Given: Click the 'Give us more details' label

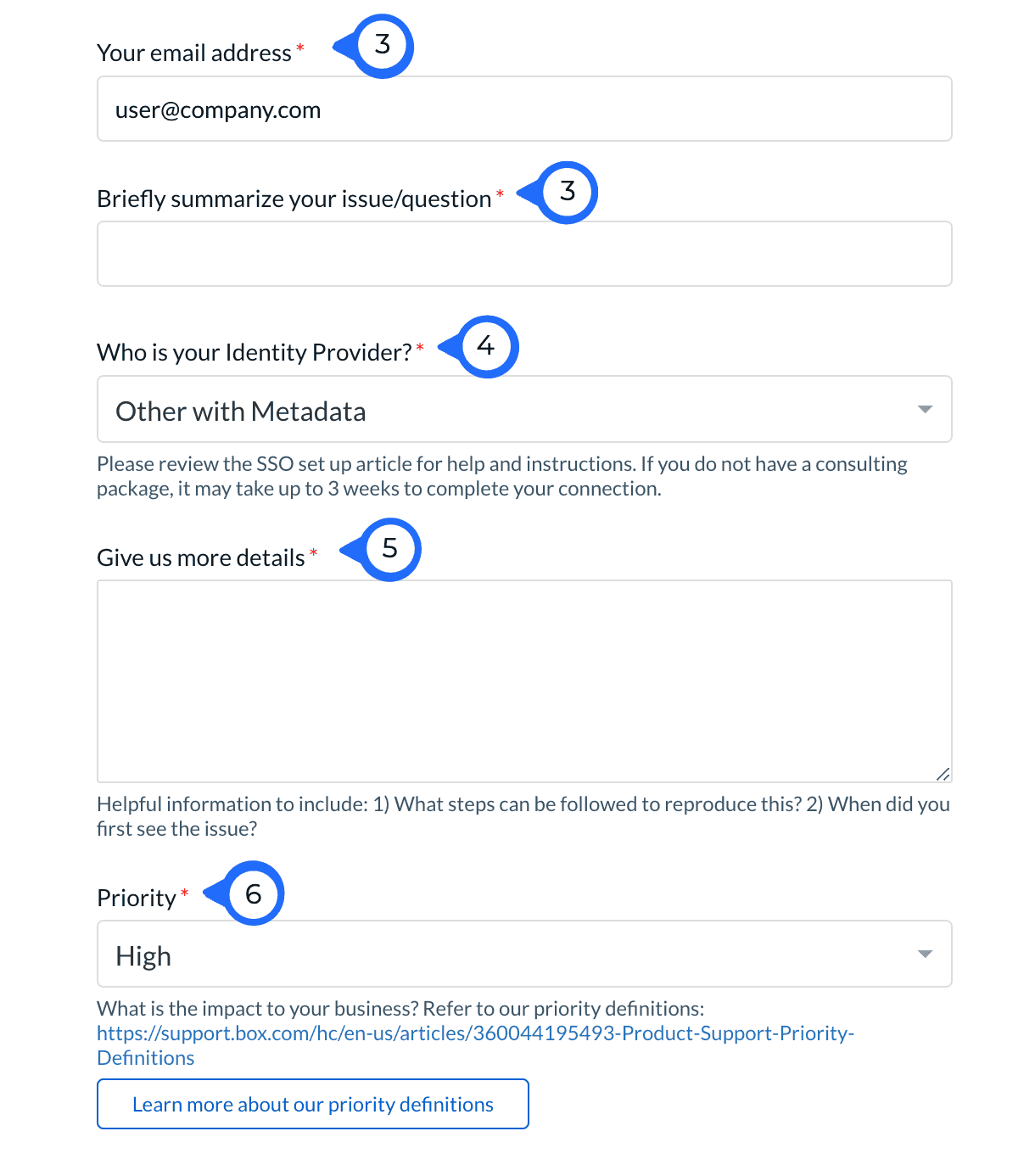Looking at the screenshot, I should click(201, 558).
